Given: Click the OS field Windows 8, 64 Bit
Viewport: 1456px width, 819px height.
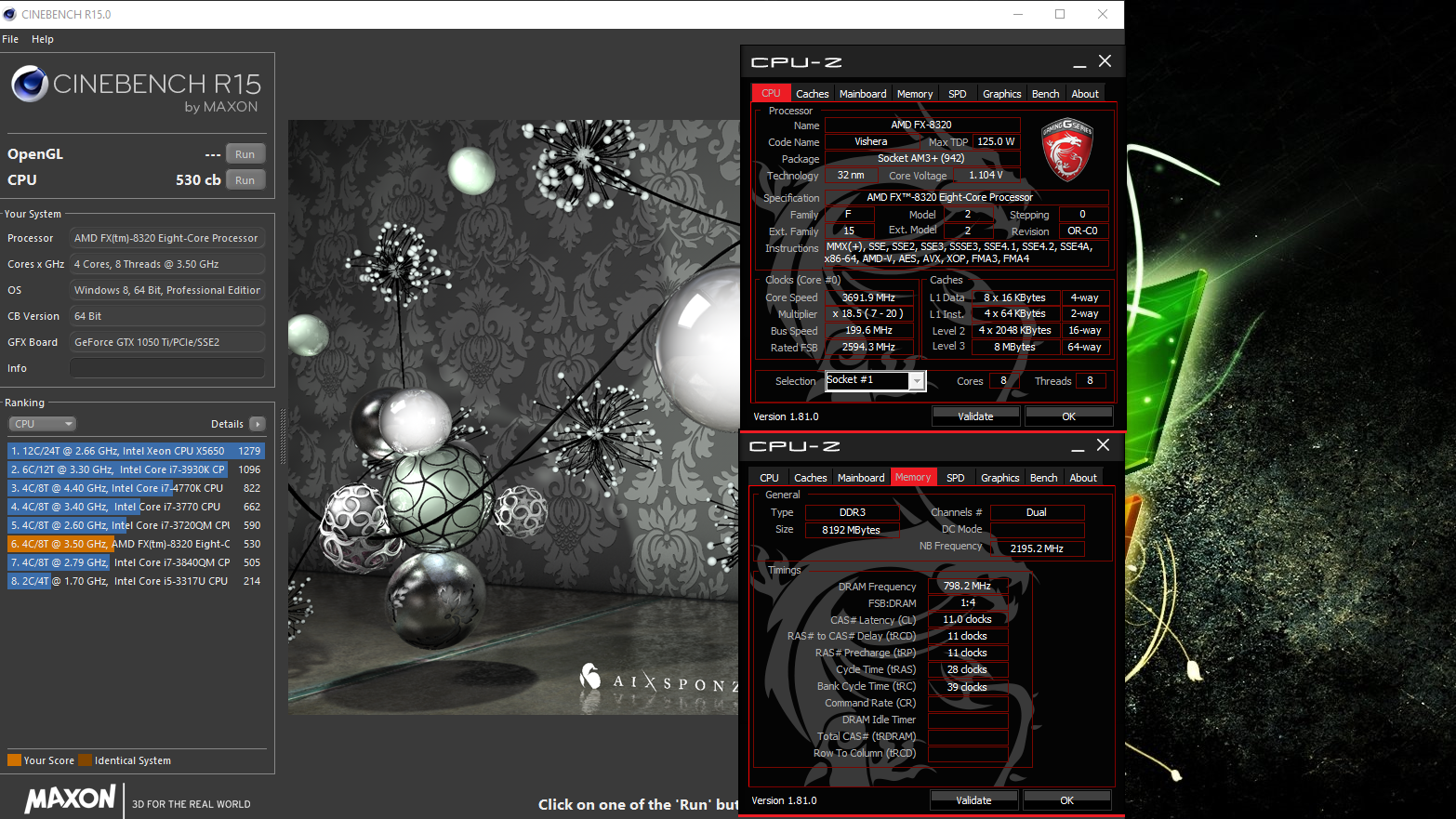Looking at the screenshot, I should (167, 290).
